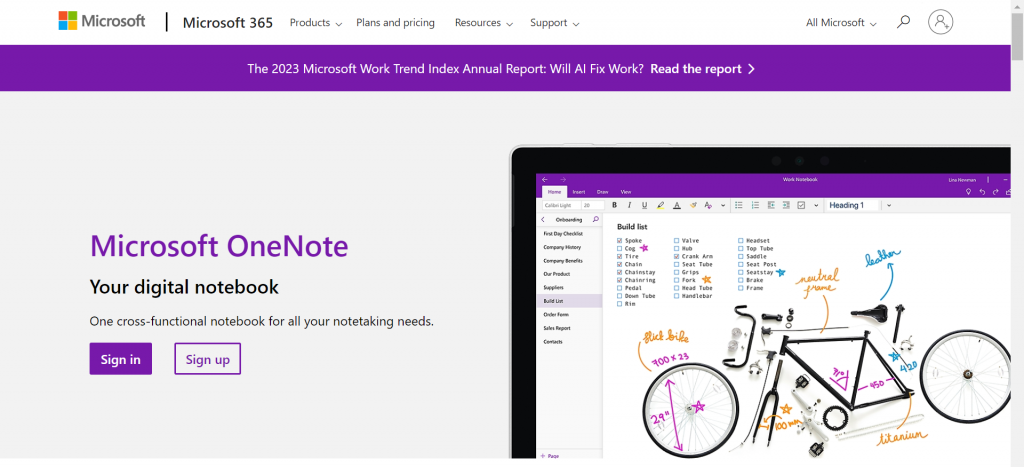Image resolution: width=1024 pixels, height=467 pixels.
Task: Click the decrease indent icon
Action: pos(771,205)
